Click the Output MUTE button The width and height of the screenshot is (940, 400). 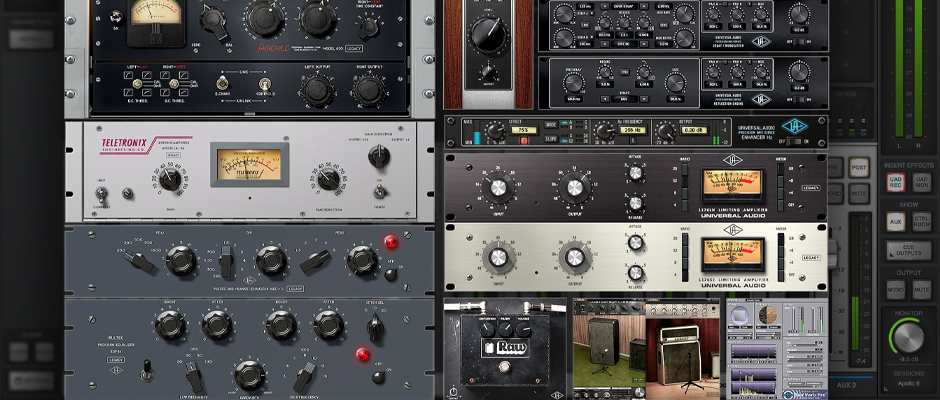[x=921, y=290]
